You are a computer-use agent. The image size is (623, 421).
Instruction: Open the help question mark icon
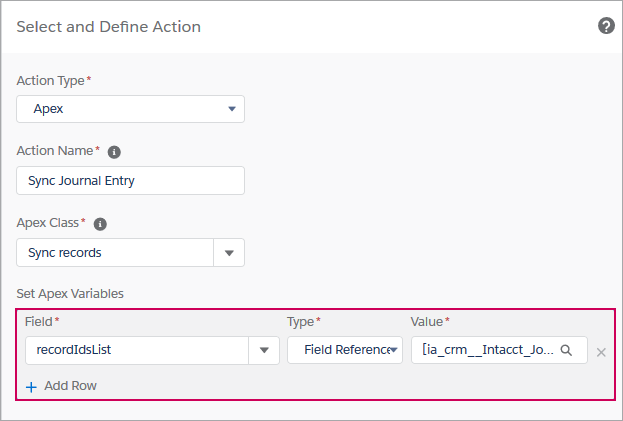606,26
